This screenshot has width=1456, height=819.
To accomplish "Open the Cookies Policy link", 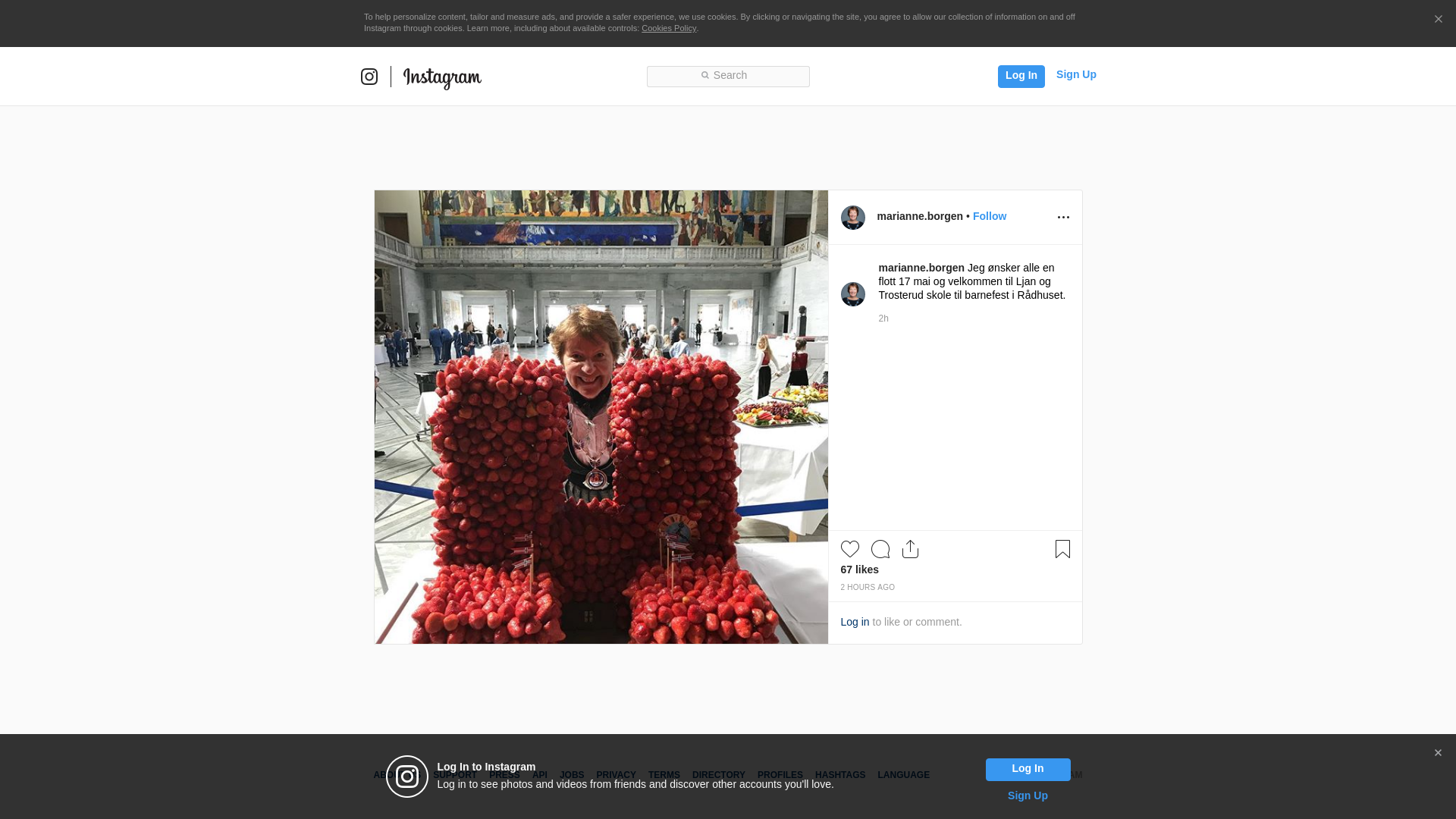I will (669, 28).
